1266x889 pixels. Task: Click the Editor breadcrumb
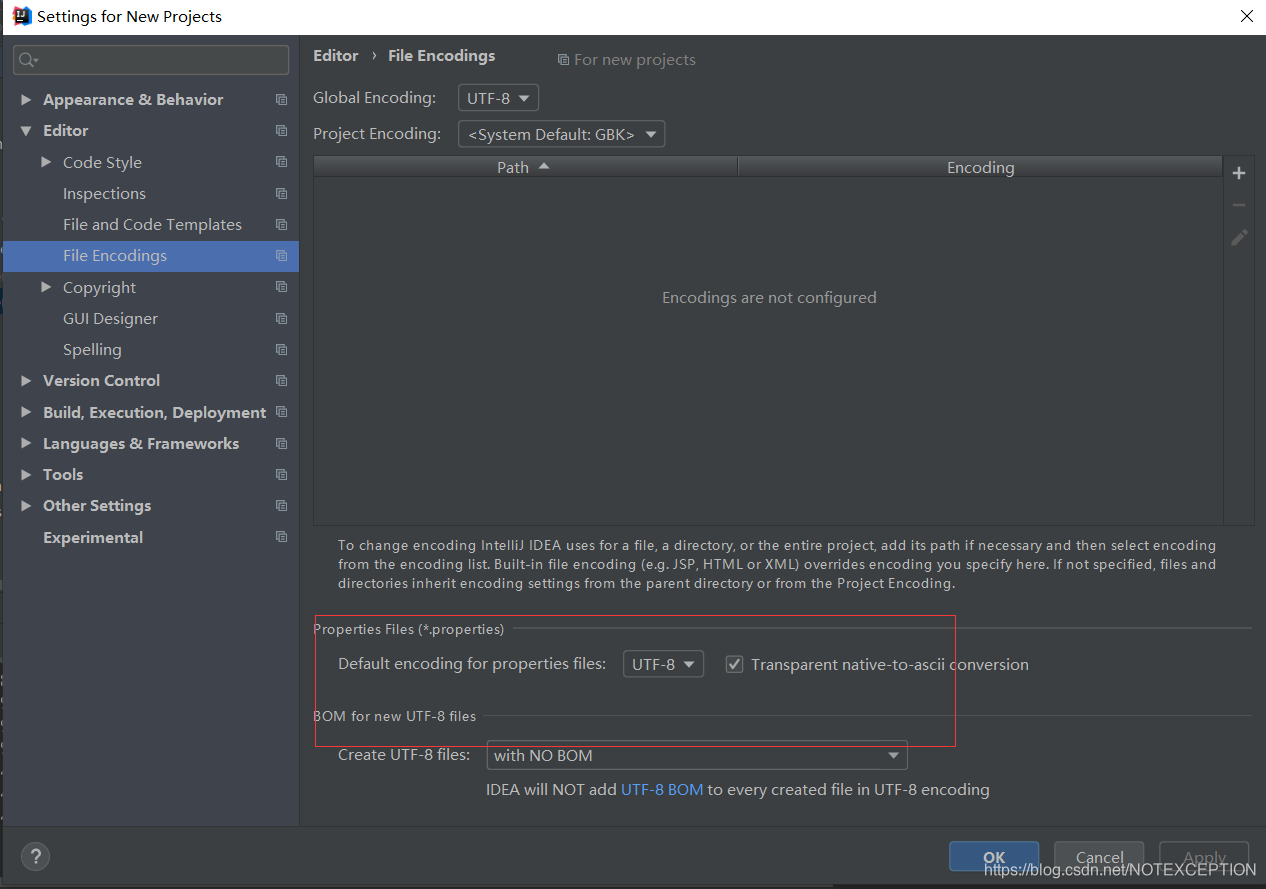pyautogui.click(x=335, y=56)
